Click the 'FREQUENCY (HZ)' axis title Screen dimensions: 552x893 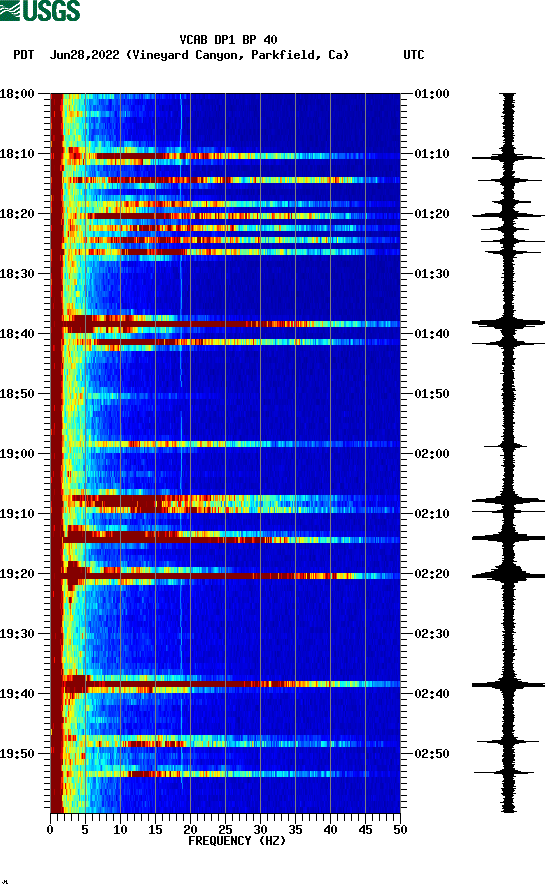click(237, 841)
